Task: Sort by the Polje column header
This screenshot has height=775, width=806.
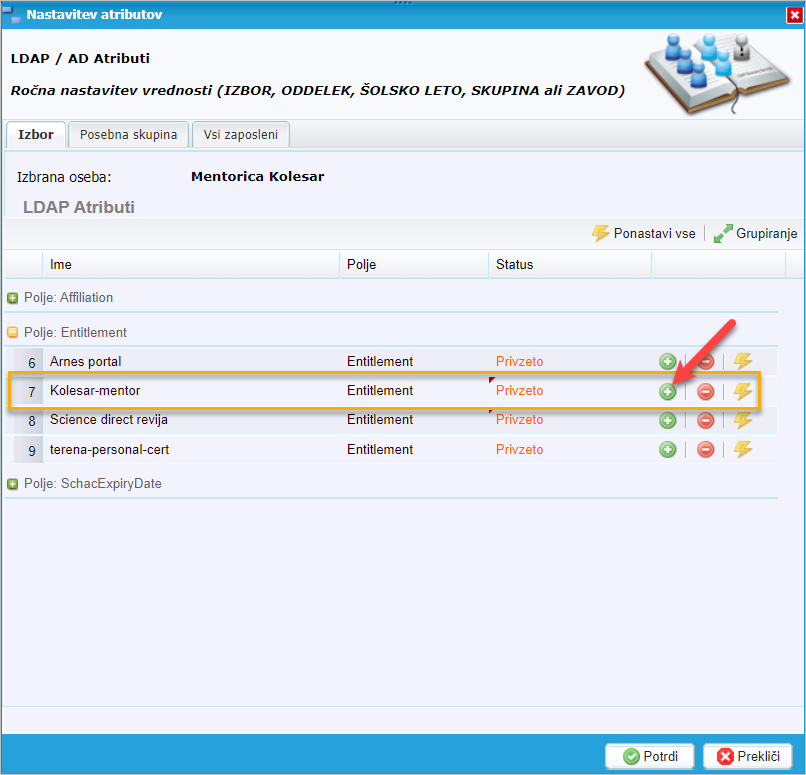Action: [x=414, y=265]
